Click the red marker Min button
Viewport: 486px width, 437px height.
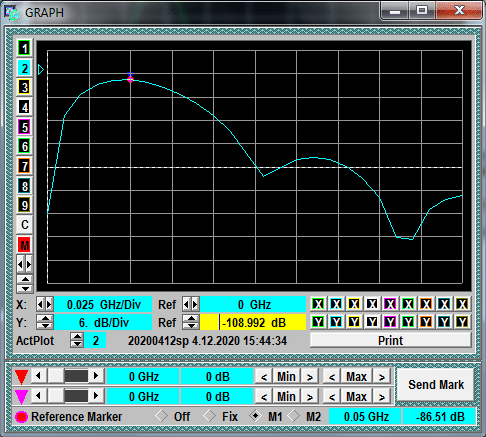[286, 377]
